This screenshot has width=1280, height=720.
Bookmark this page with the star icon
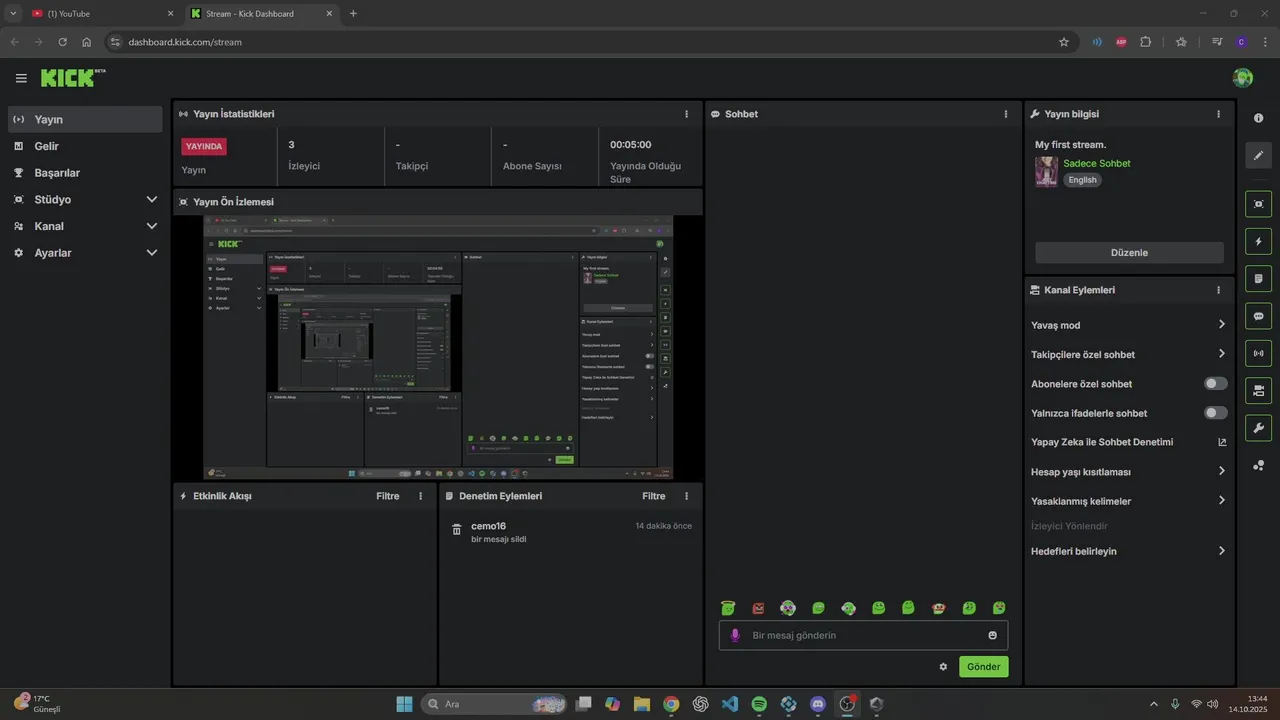[x=1064, y=42]
